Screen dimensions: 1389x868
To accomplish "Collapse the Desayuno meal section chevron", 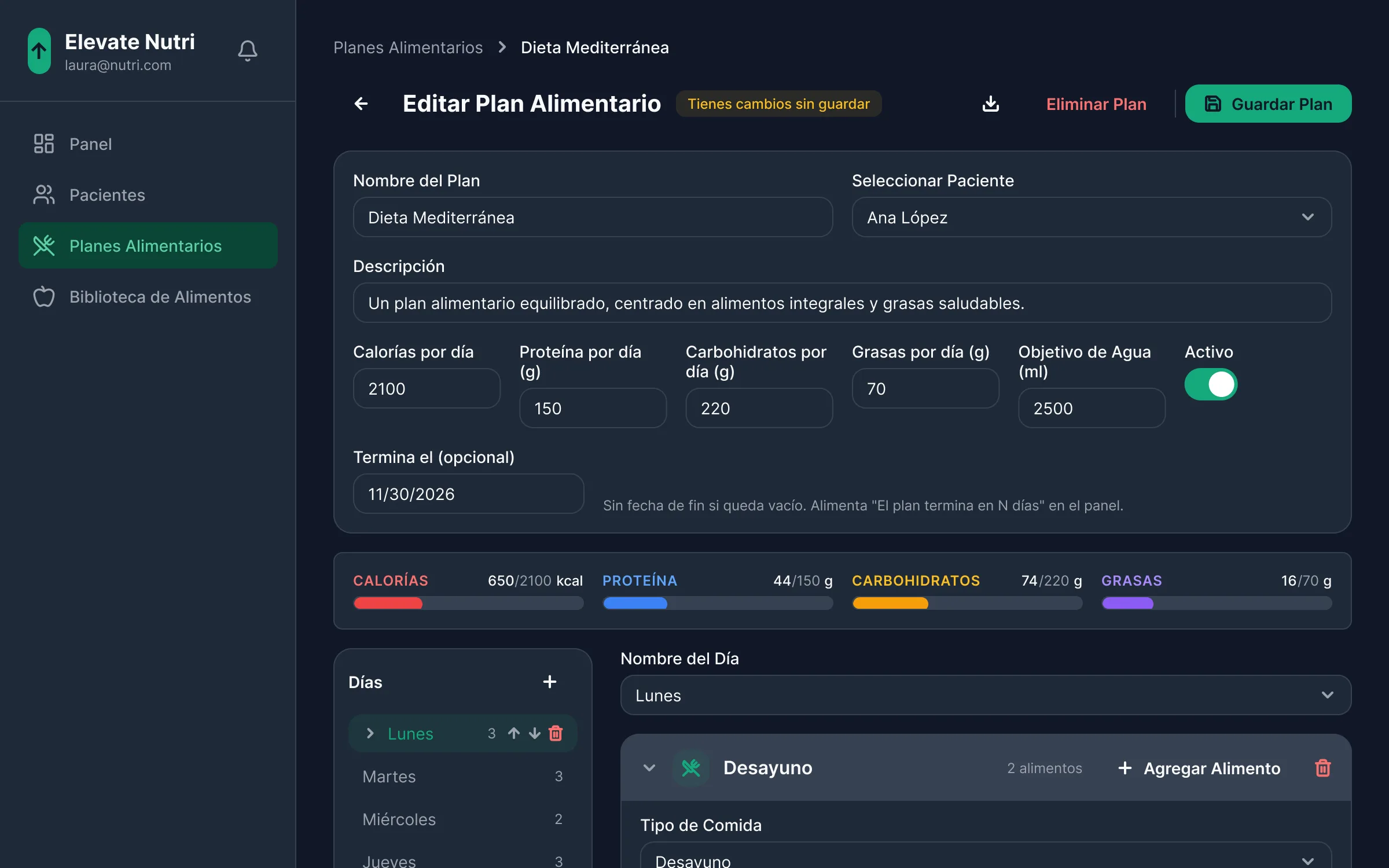I will click(x=649, y=768).
